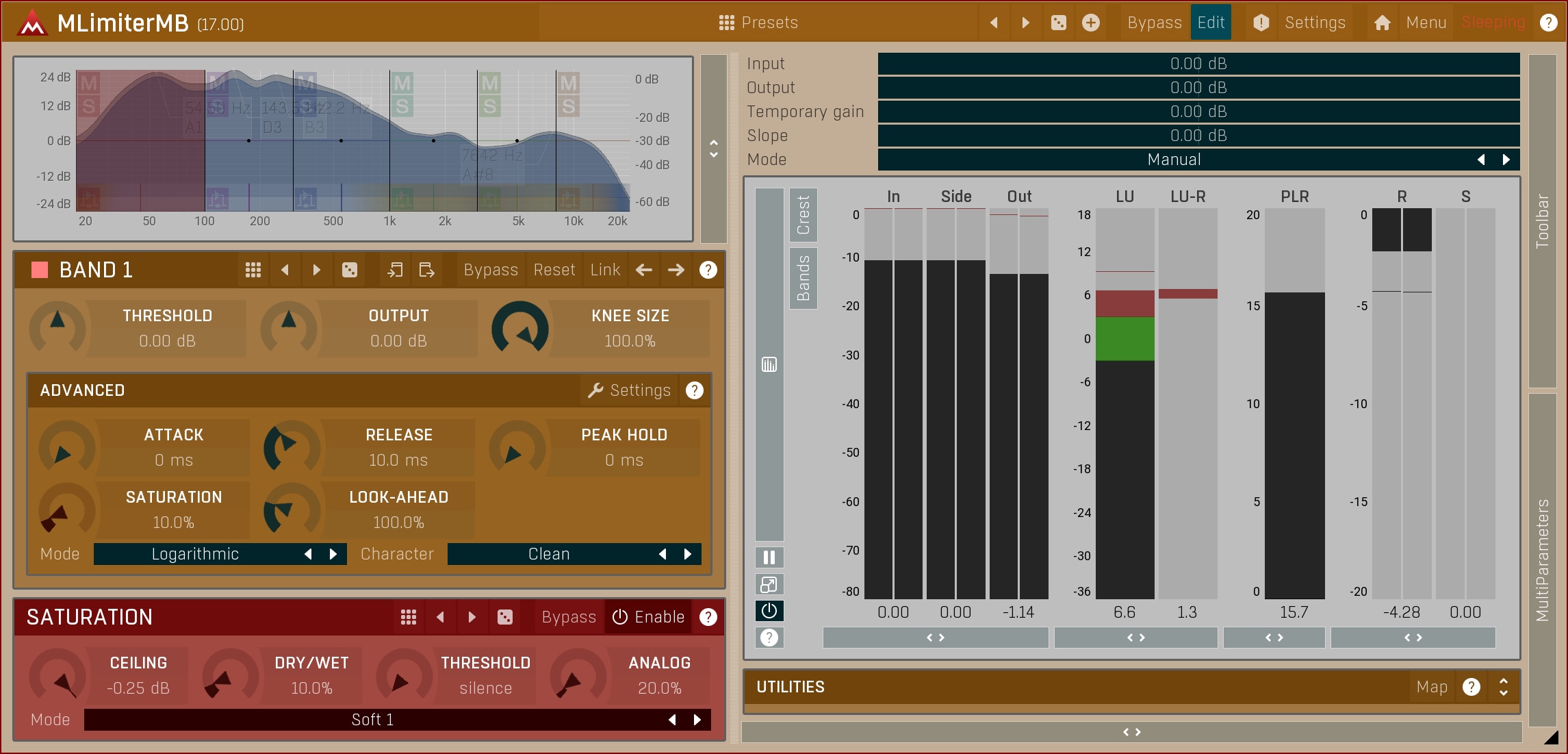Screen dimensions: 1568x754
Task: Toggle the Edit button in top bar
Action: coord(1211,23)
